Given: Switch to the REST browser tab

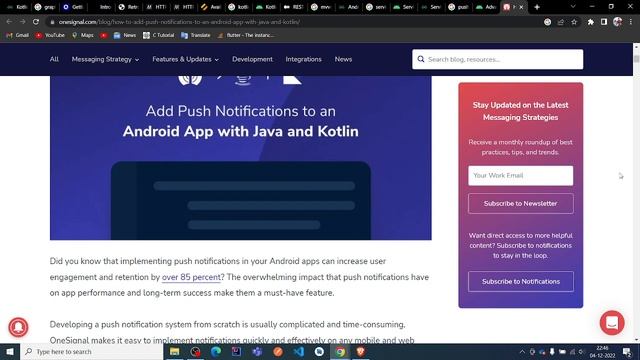Looking at the screenshot, I should [294, 7].
